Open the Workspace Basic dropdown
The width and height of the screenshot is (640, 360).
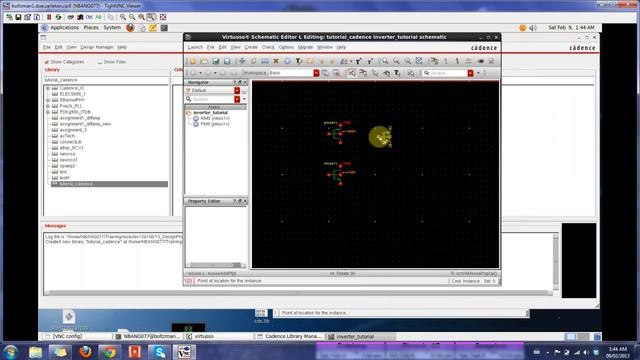[316, 73]
